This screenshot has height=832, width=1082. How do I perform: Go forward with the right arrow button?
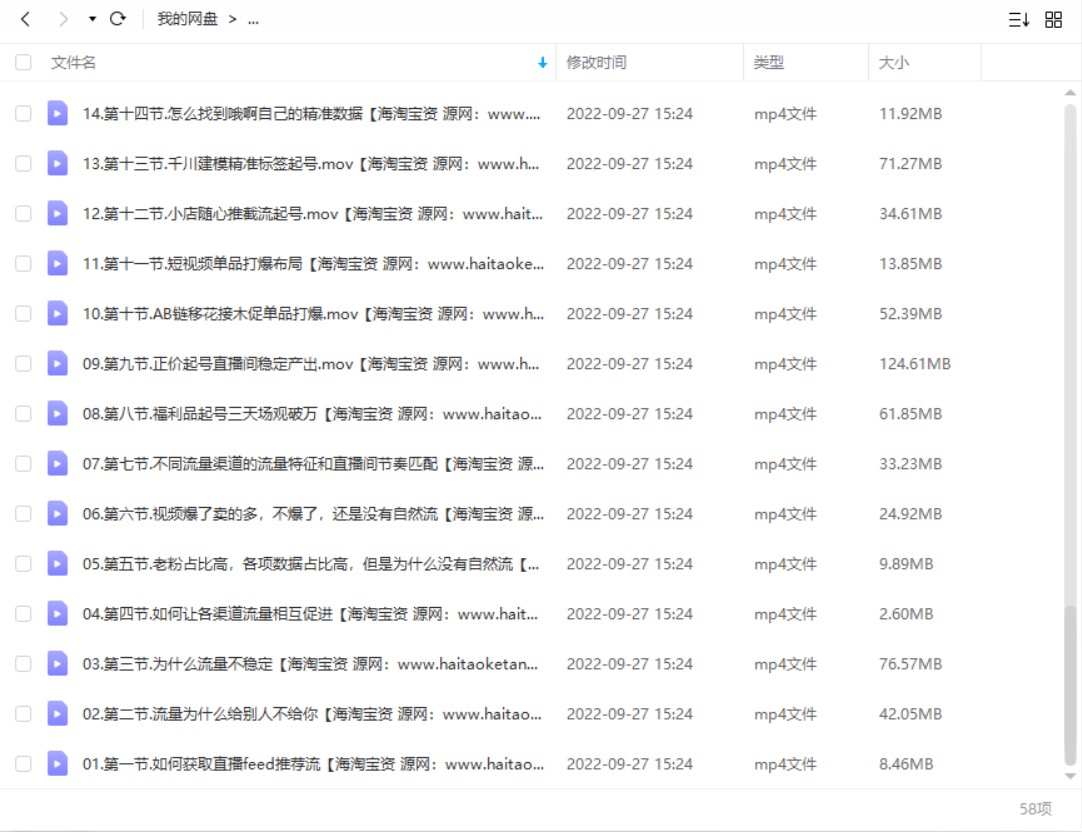point(63,19)
